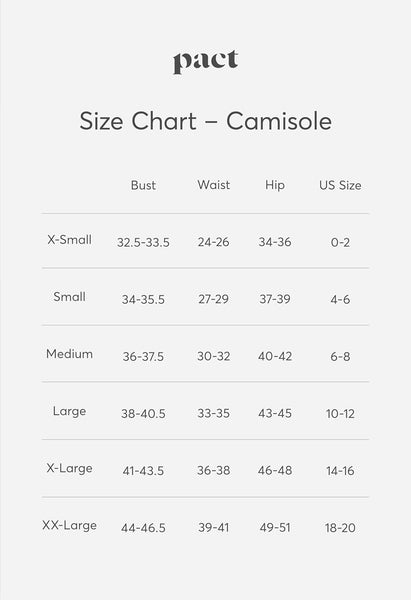Select the X-Large row label
Viewport: 411px width, 600px height.
[69, 468]
